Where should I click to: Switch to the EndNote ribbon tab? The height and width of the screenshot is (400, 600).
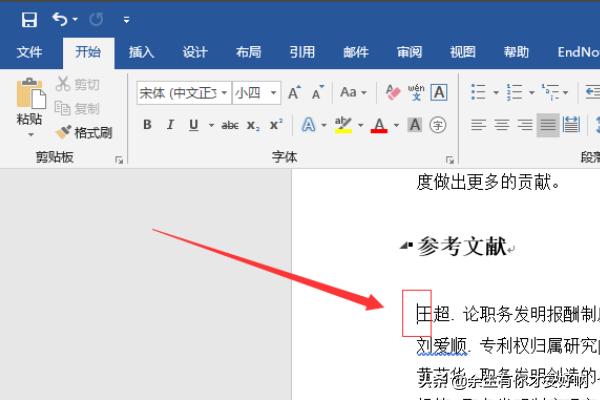pos(578,52)
